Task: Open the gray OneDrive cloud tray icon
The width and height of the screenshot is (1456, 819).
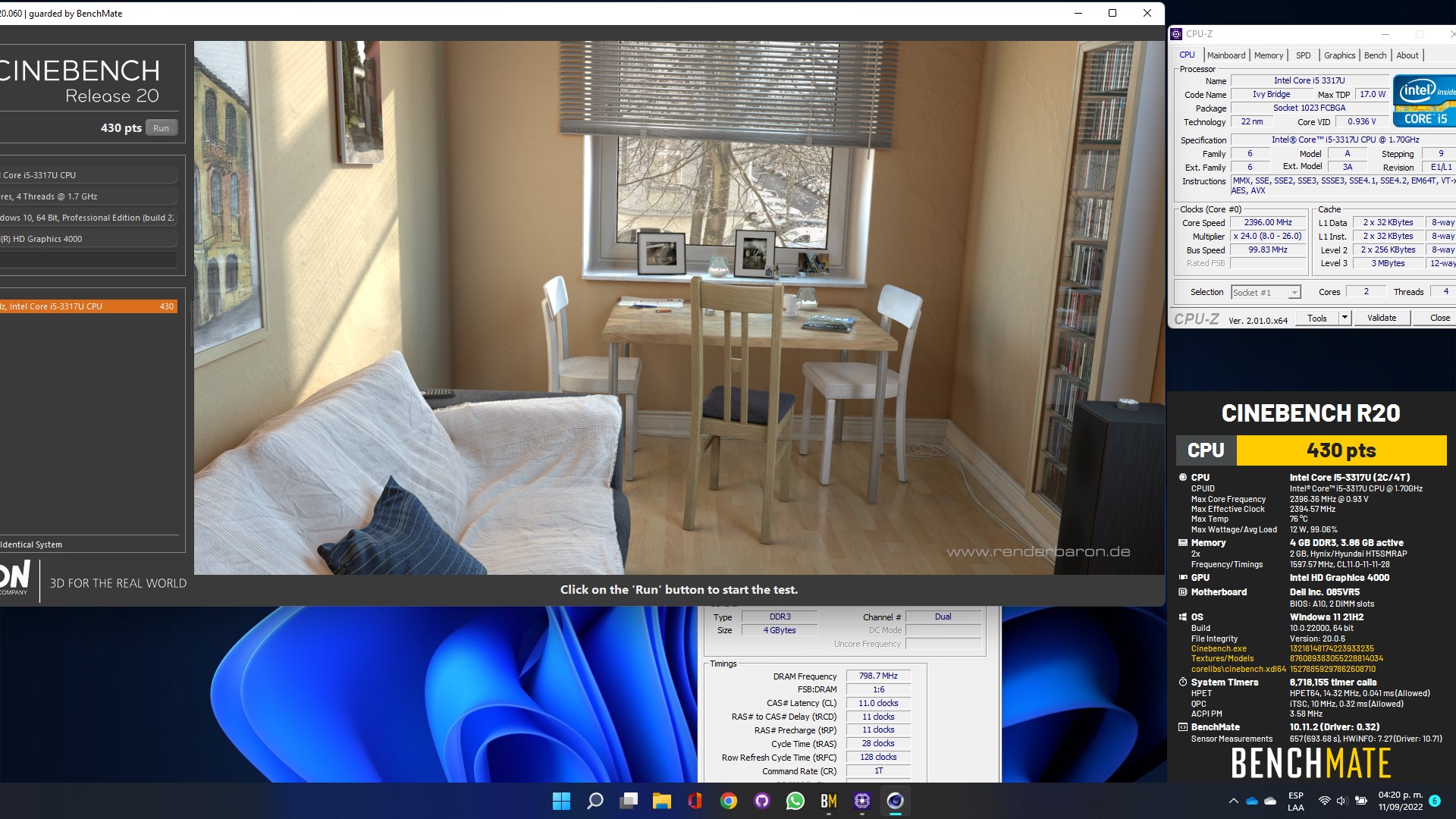Action: click(1270, 801)
